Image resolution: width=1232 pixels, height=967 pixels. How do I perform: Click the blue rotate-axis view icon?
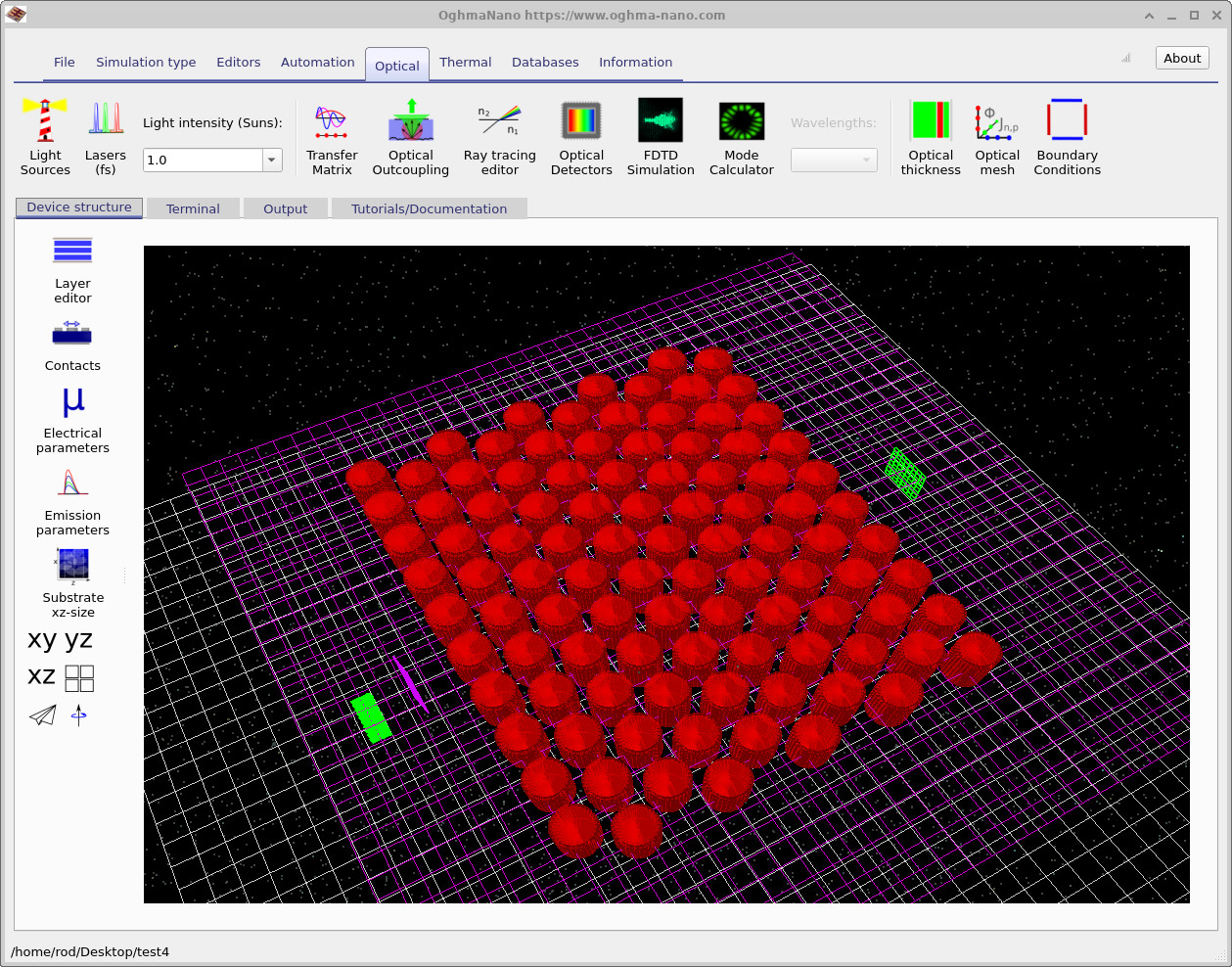(x=79, y=715)
